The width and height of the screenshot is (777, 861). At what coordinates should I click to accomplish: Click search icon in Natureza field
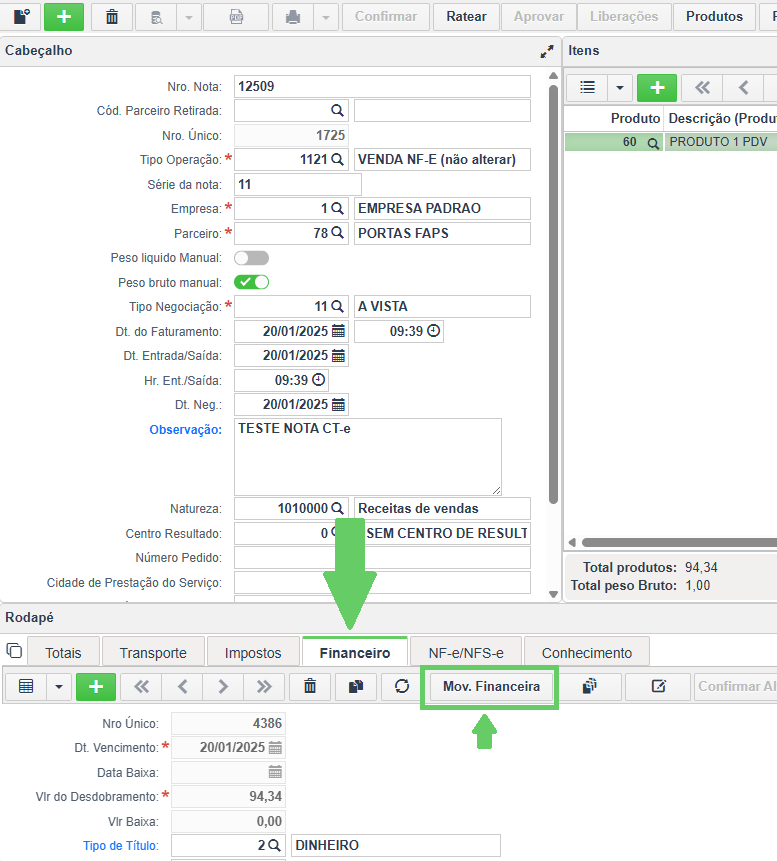click(x=337, y=508)
